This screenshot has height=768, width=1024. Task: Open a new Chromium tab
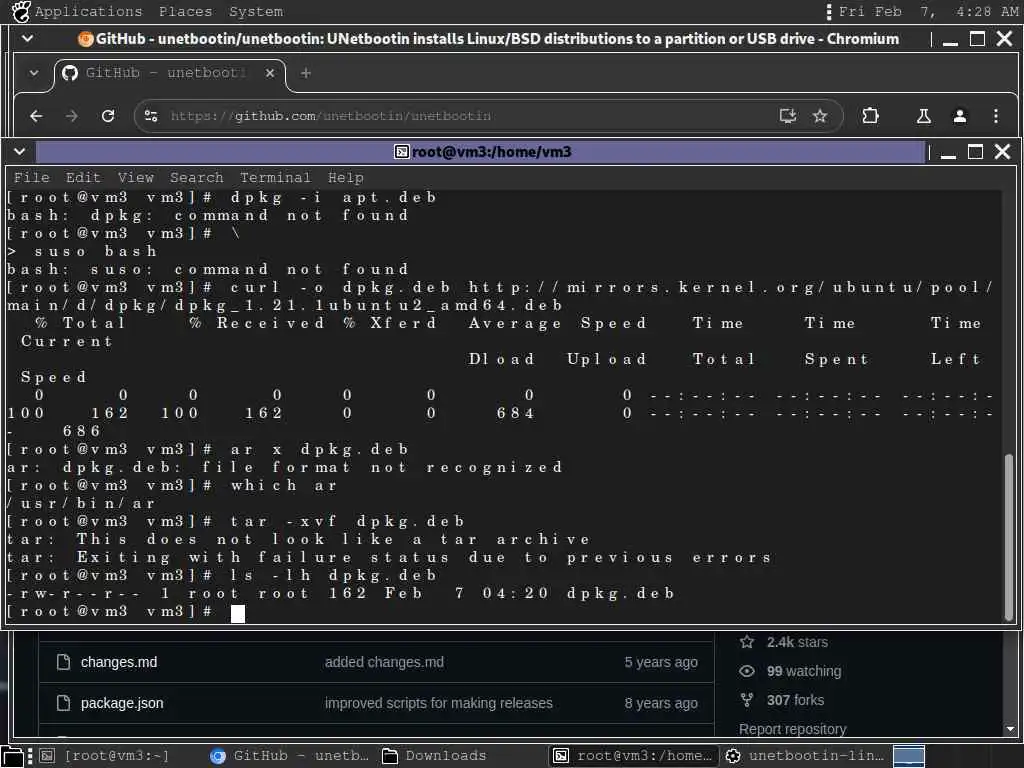click(x=306, y=73)
